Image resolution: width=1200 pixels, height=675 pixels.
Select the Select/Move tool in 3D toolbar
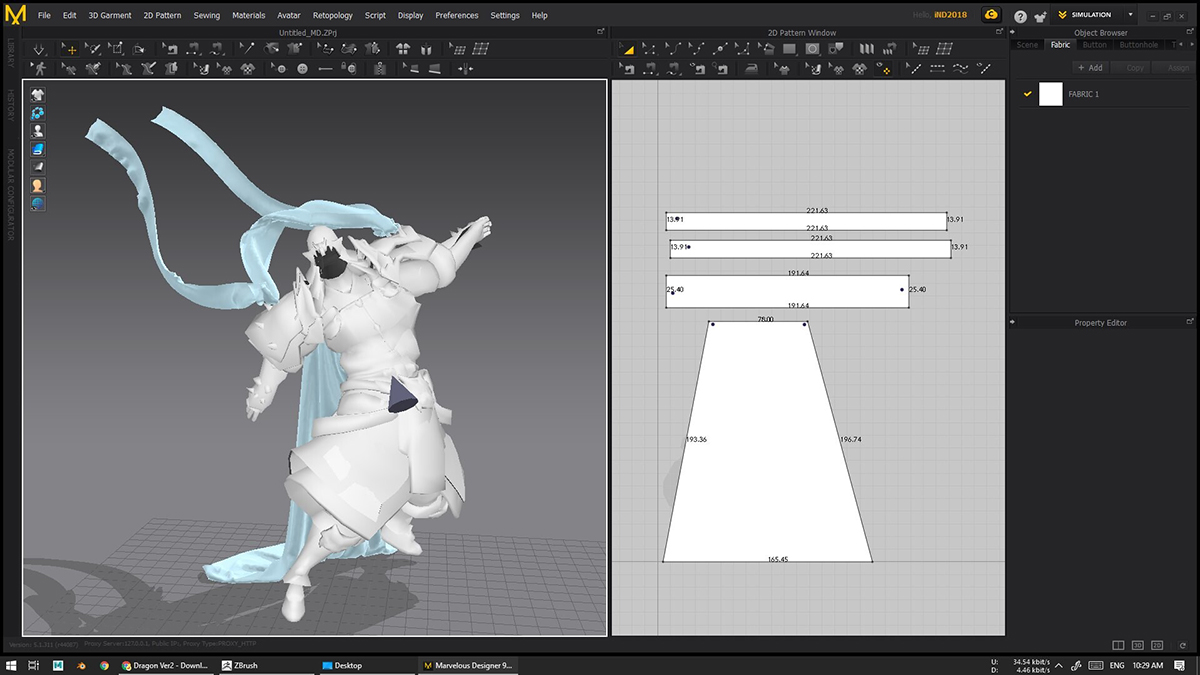[70, 49]
